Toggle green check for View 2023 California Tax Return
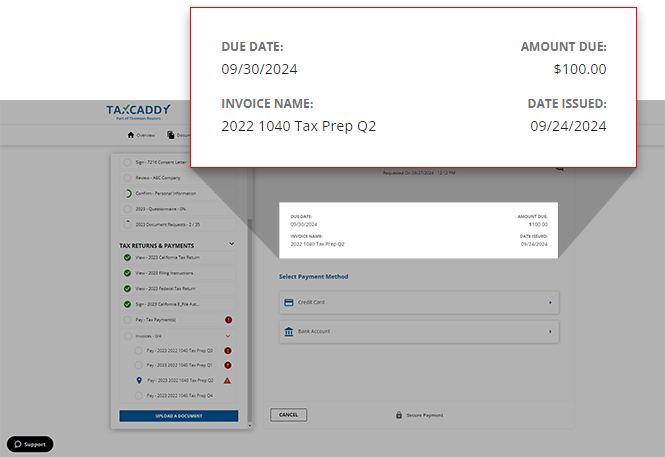The image size is (665, 457). click(127, 258)
